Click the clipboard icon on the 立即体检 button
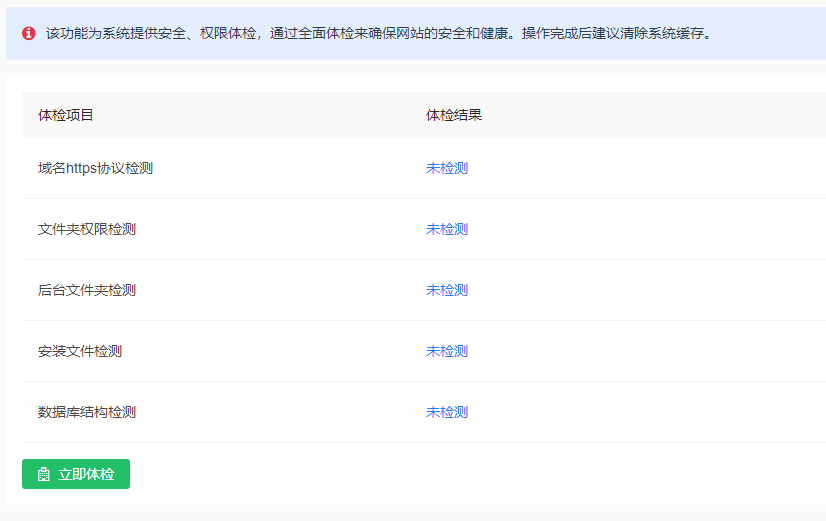This screenshot has height=521, width=826. 43,475
